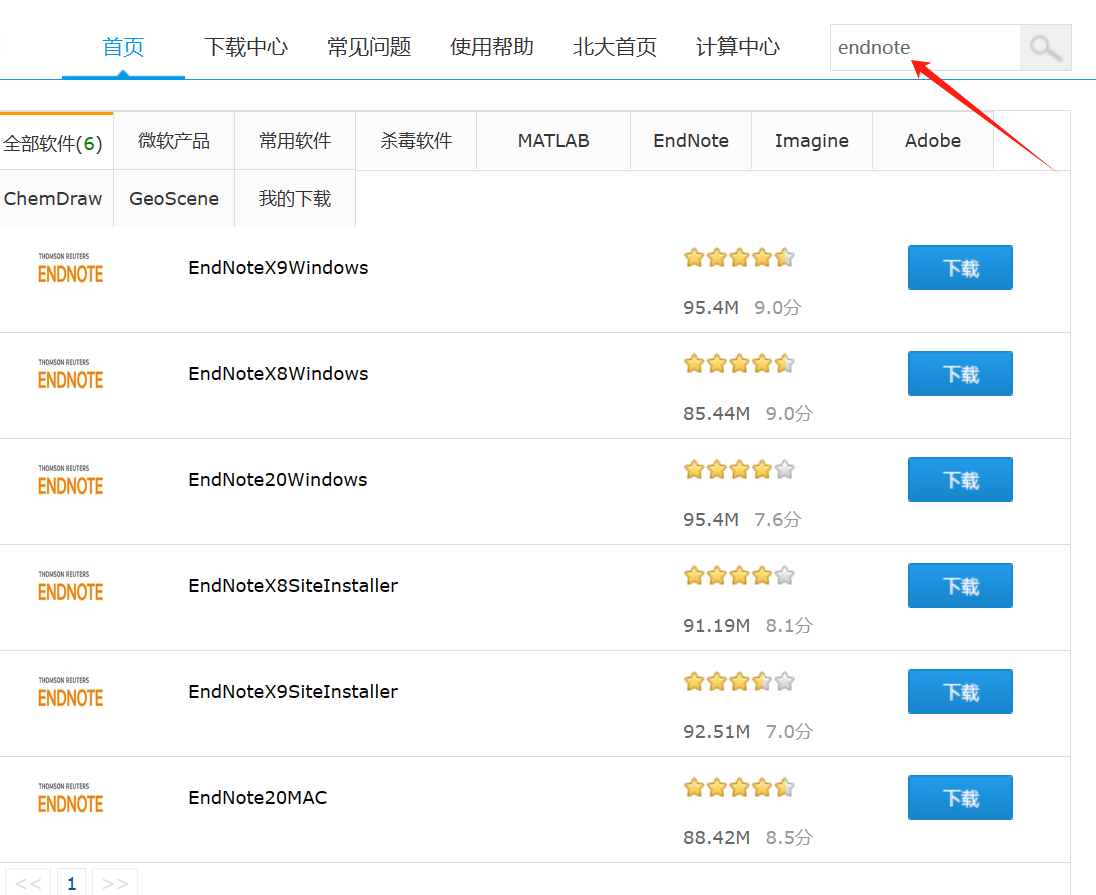Click the EndNoteX9Windows product logo
Image resolution: width=1096 pixels, height=895 pixels.
pyautogui.click(x=71, y=268)
